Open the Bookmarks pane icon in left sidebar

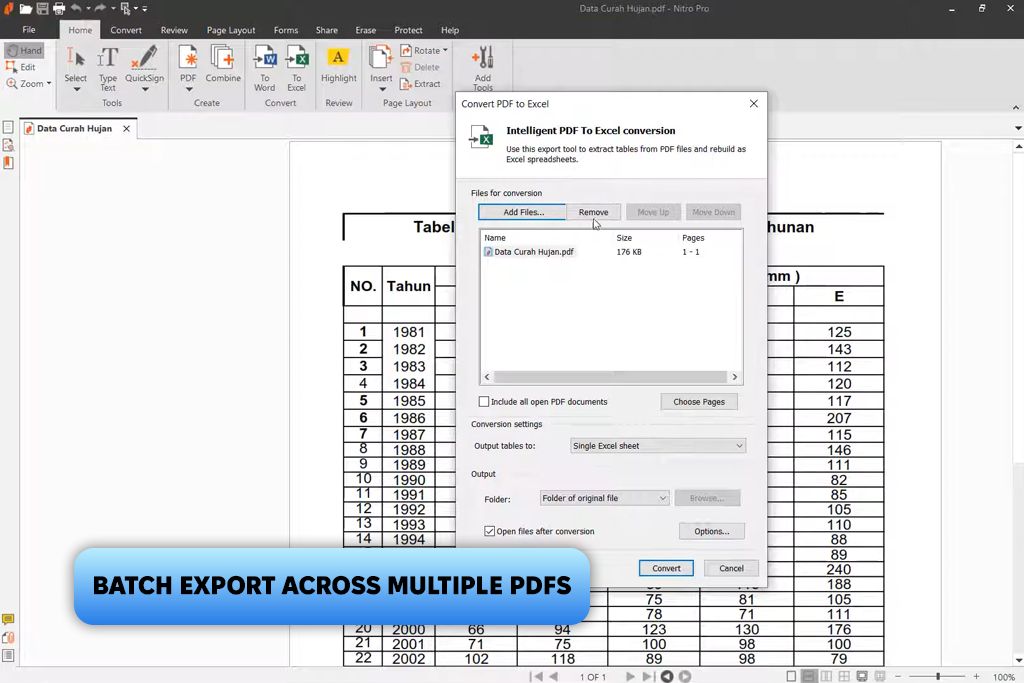click(x=8, y=163)
